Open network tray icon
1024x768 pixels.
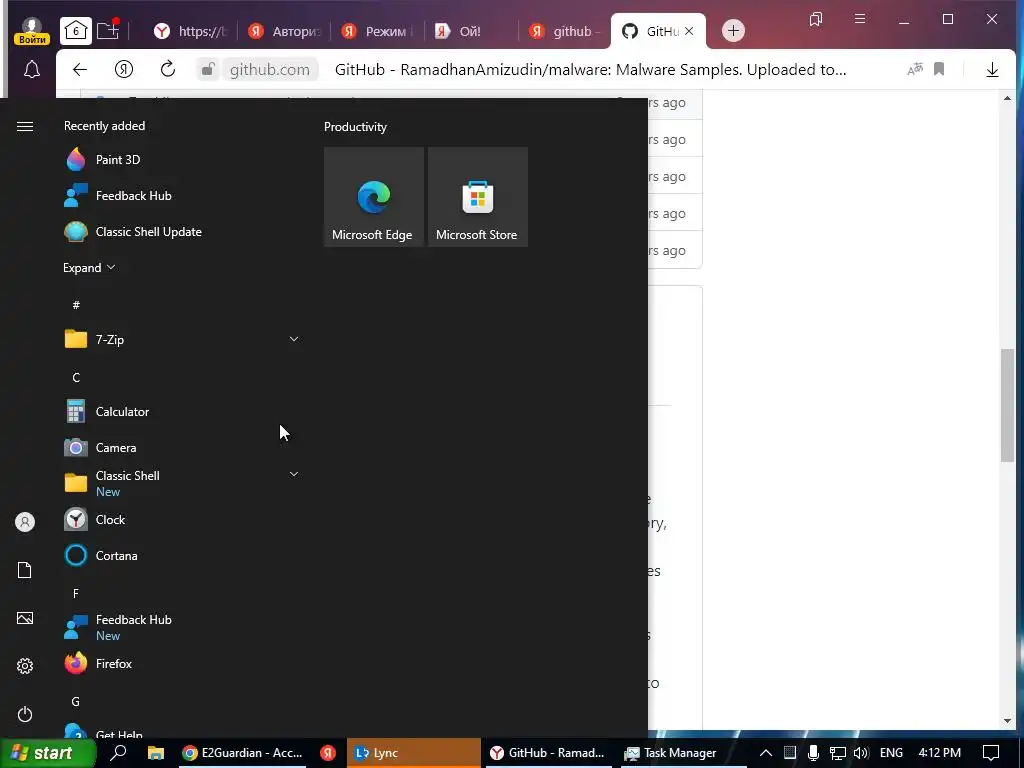837,753
